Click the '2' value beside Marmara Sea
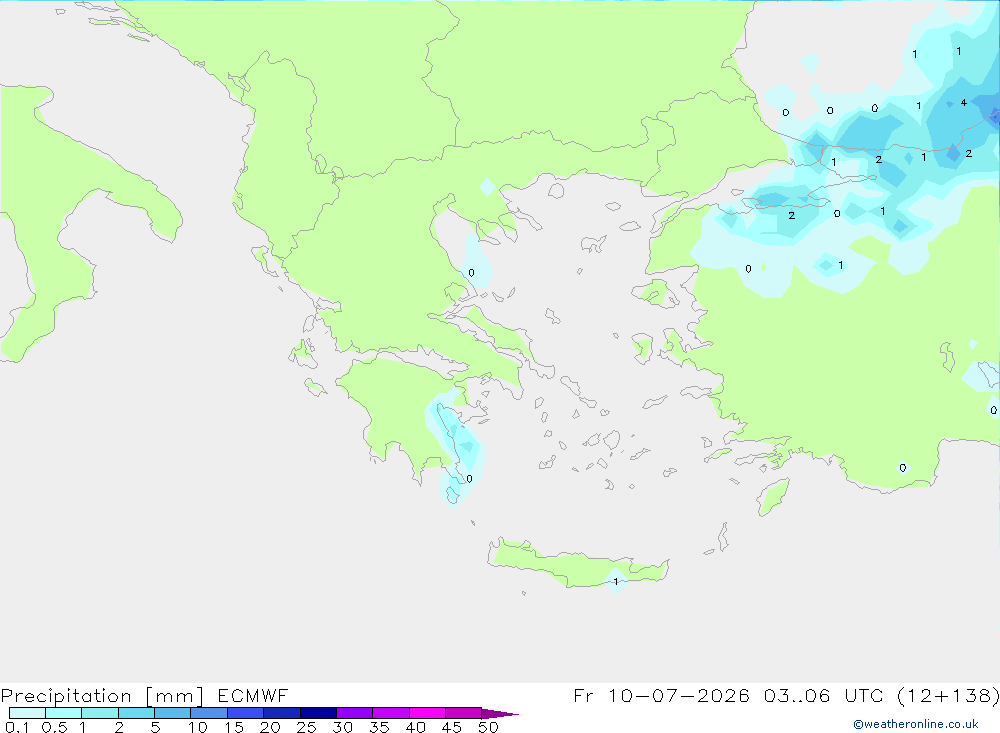The image size is (1000, 733). [x=791, y=216]
